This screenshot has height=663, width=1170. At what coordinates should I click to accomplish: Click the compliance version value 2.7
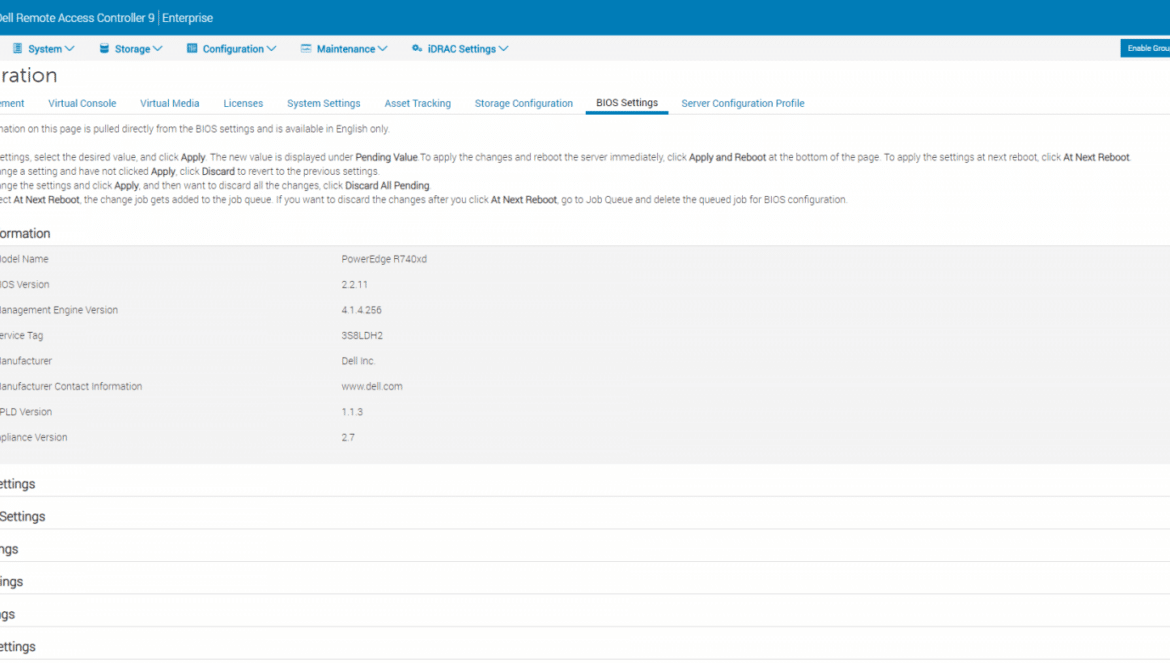[348, 438]
